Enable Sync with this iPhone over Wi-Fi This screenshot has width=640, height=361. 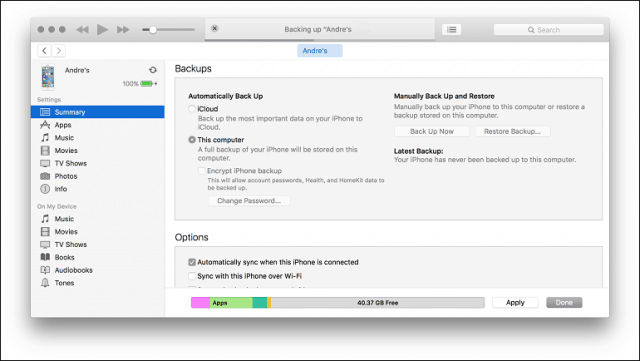point(192,276)
